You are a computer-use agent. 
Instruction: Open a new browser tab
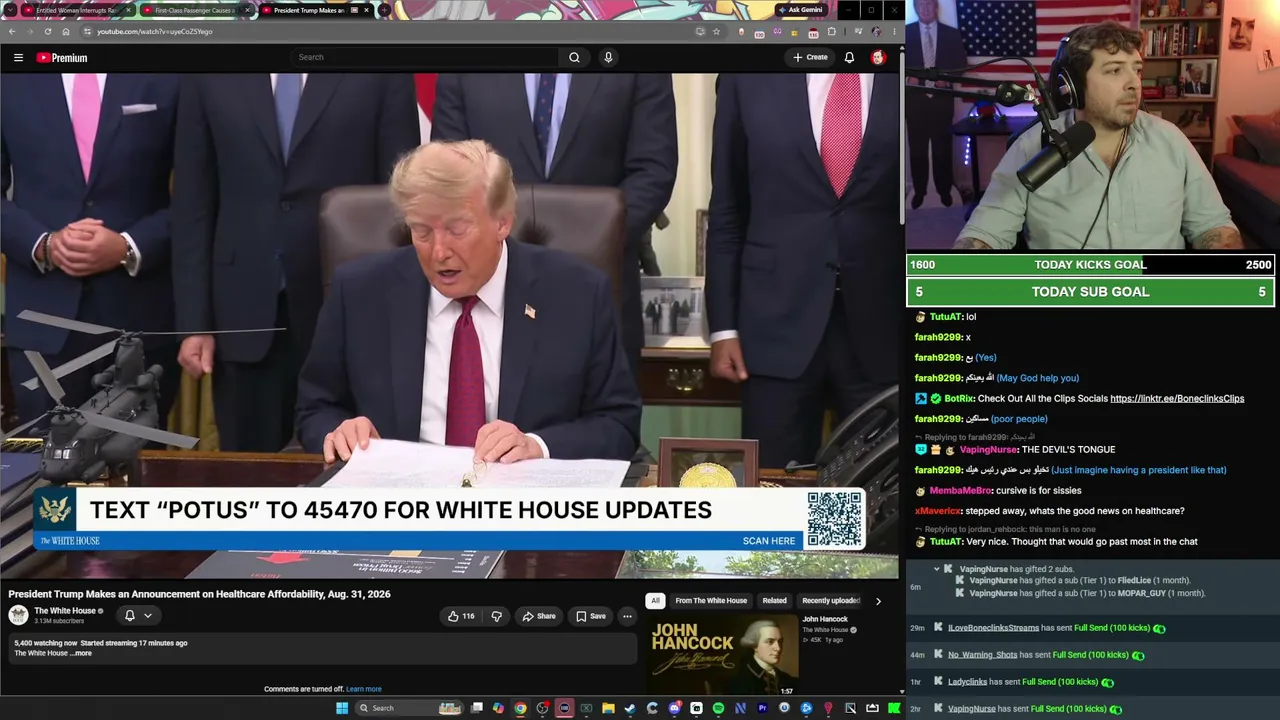(x=384, y=10)
